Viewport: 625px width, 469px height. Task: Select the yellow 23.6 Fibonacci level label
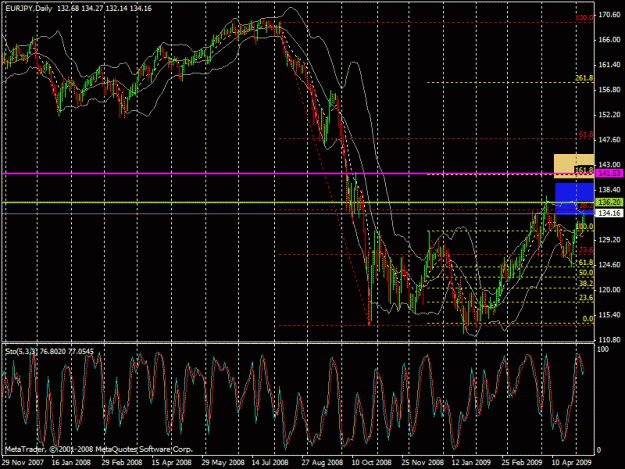(x=586, y=298)
